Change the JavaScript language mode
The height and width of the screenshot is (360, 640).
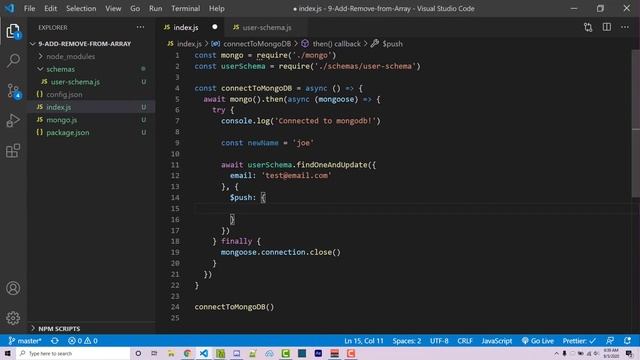[x=496, y=341]
